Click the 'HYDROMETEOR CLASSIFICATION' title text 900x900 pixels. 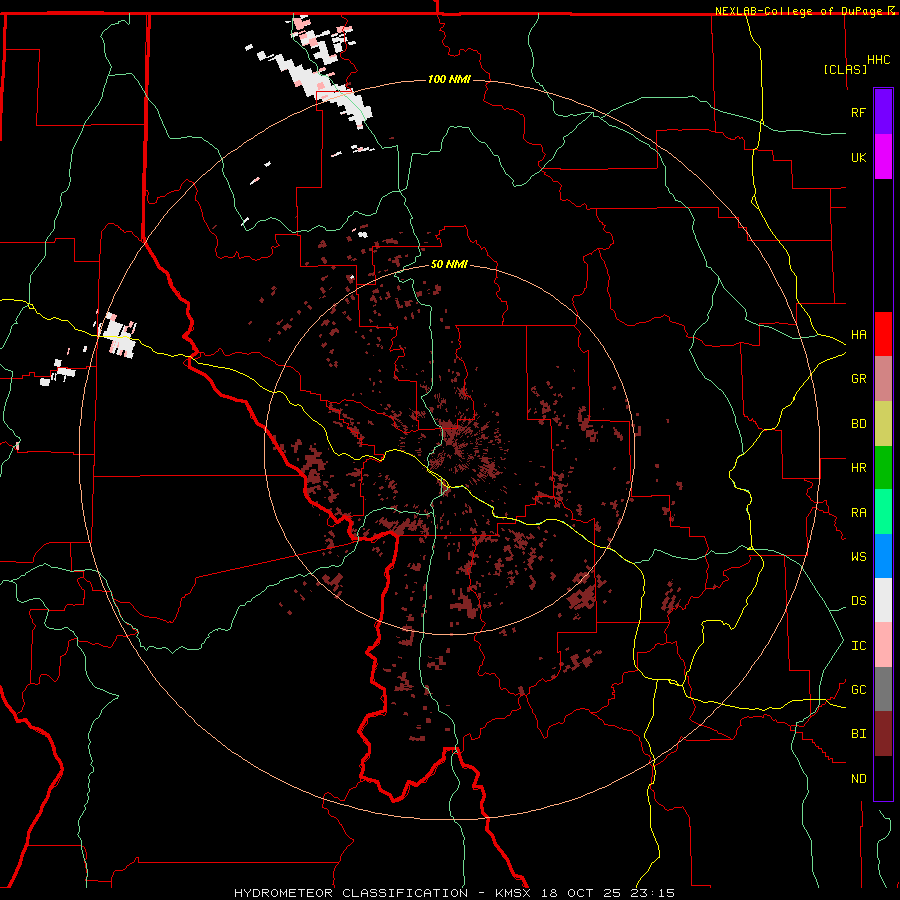[351, 893]
